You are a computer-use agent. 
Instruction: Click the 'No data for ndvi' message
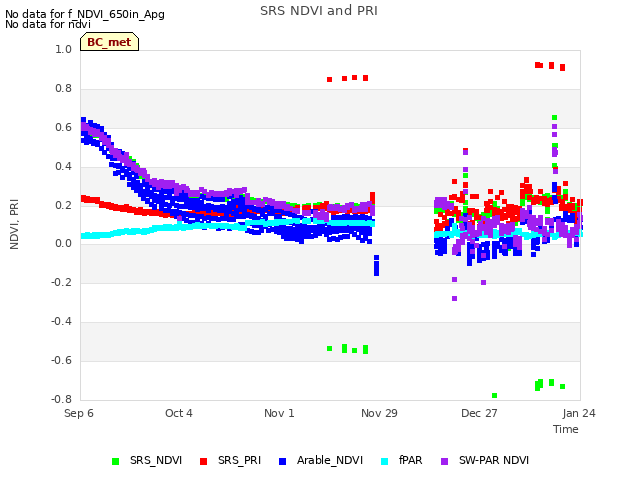click(48, 24)
